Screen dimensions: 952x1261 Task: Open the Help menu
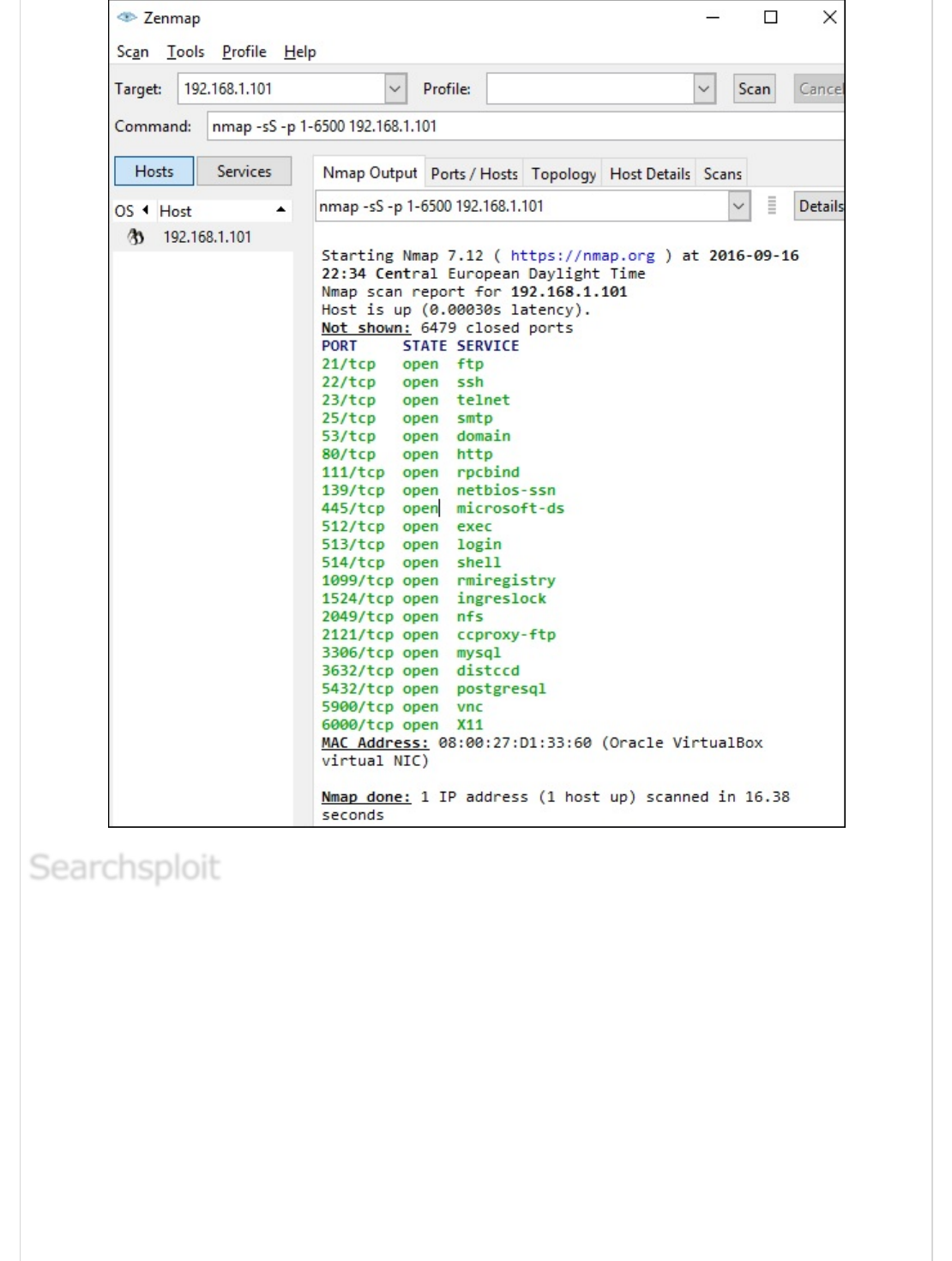[x=299, y=51]
